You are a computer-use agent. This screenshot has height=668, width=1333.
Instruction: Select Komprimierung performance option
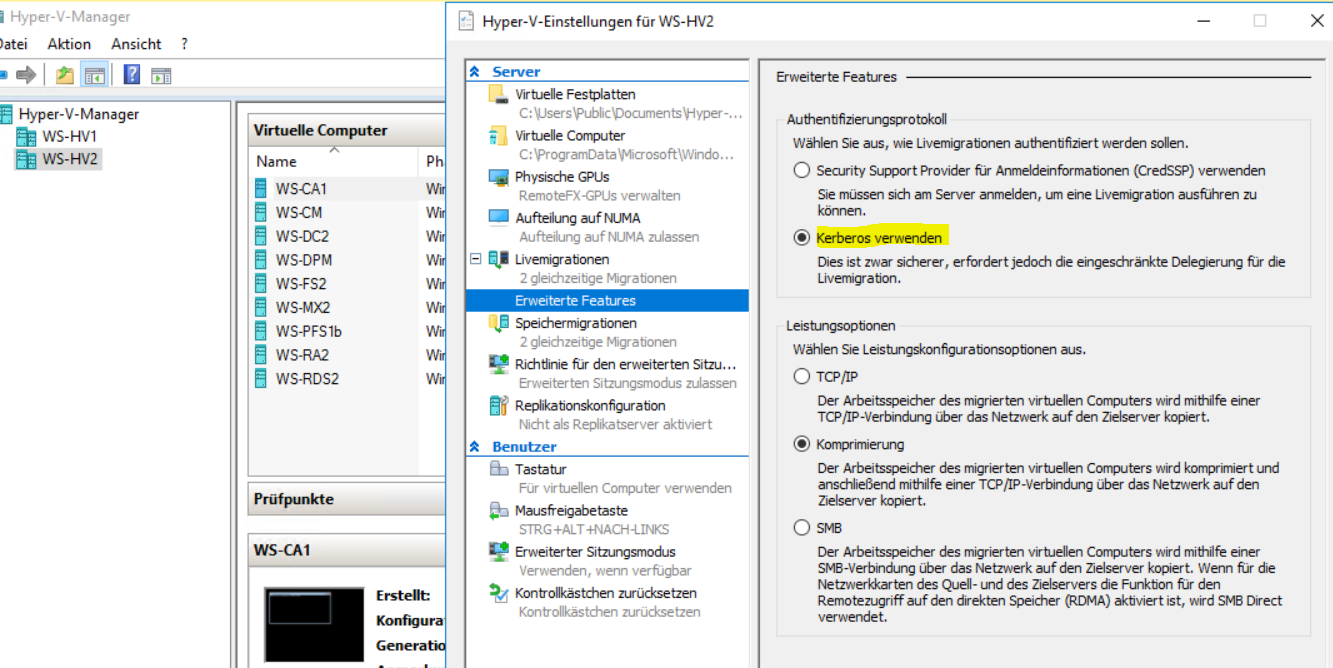point(801,444)
